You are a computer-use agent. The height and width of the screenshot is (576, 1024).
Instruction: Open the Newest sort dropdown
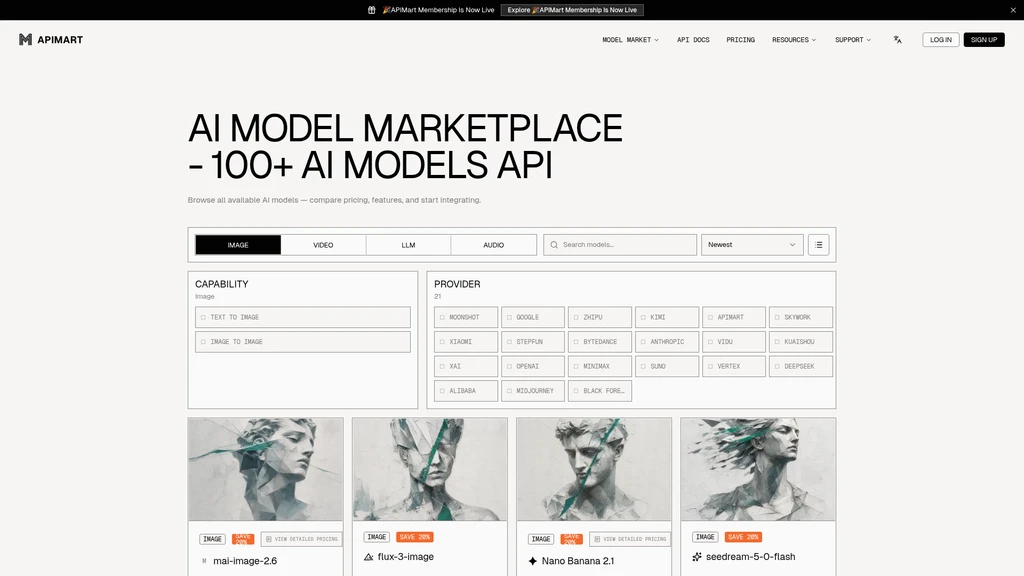[752, 245]
